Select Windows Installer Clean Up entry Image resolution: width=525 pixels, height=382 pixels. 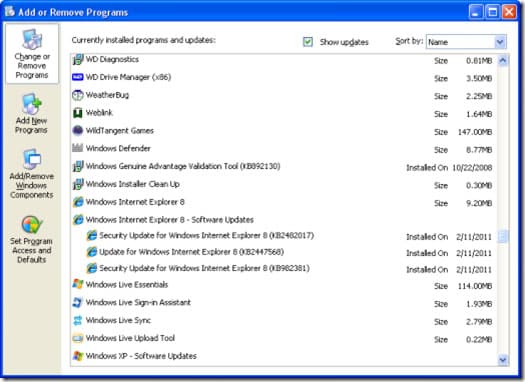(133, 184)
